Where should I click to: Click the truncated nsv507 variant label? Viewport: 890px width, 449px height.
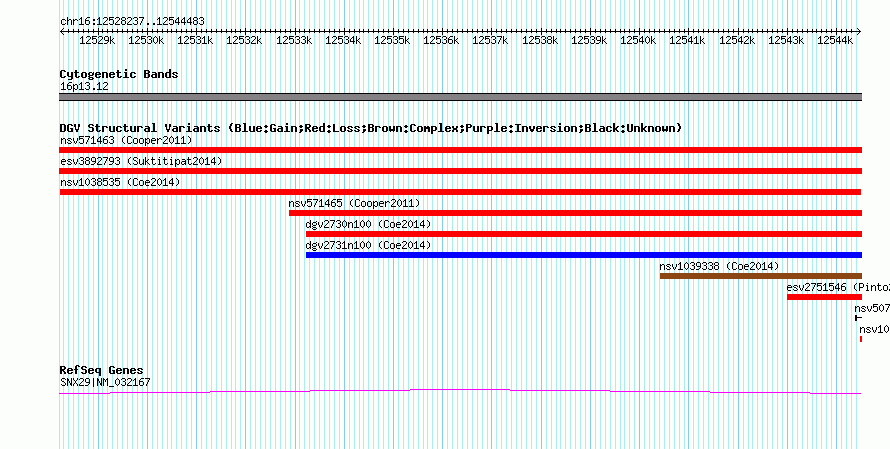872,308
